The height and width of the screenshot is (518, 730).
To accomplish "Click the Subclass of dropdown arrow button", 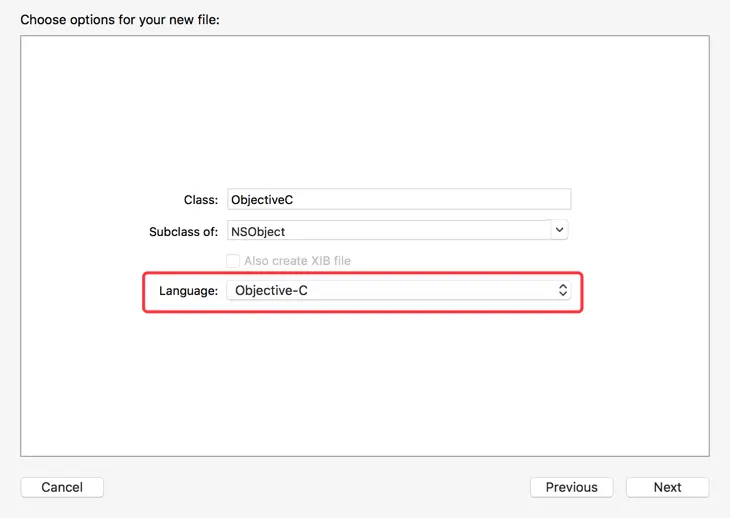I will tap(560, 230).
